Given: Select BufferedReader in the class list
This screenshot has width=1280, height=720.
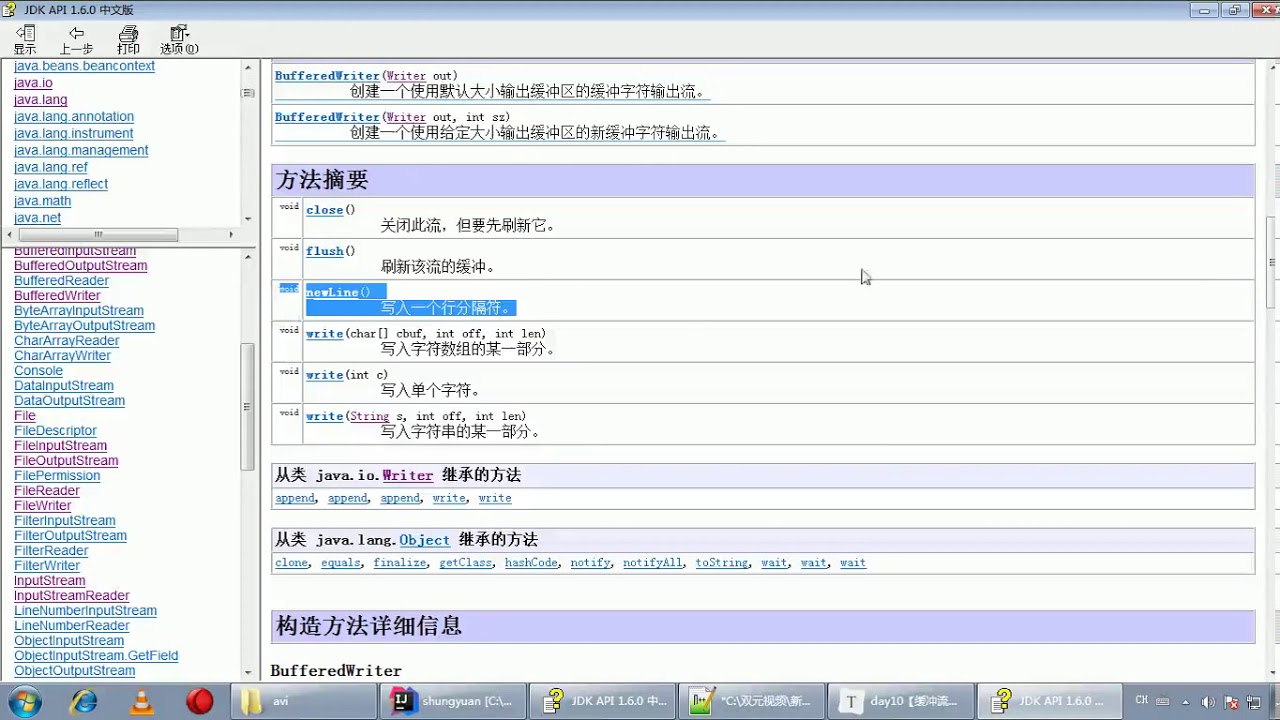Looking at the screenshot, I should tap(61, 281).
